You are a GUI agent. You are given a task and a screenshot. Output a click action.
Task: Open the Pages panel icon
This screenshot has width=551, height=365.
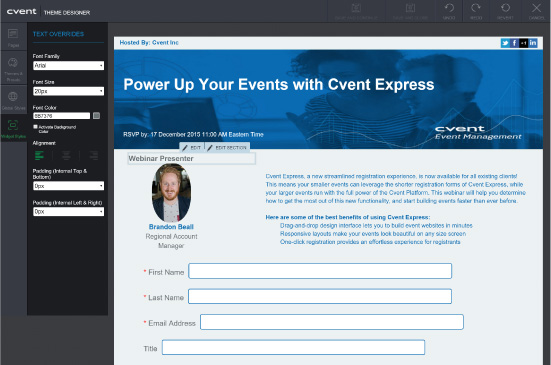pos(13,37)
